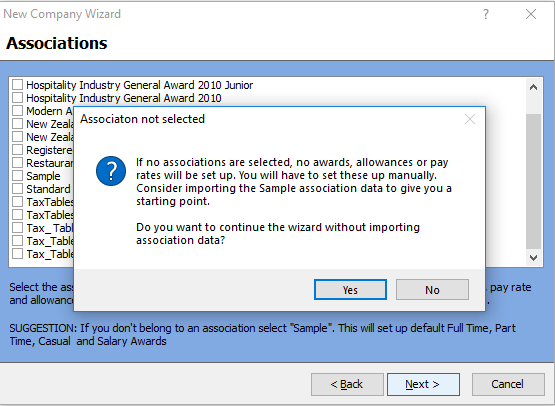
Task: Tick the Registere... association checkbox
Action: coord(17,150)
